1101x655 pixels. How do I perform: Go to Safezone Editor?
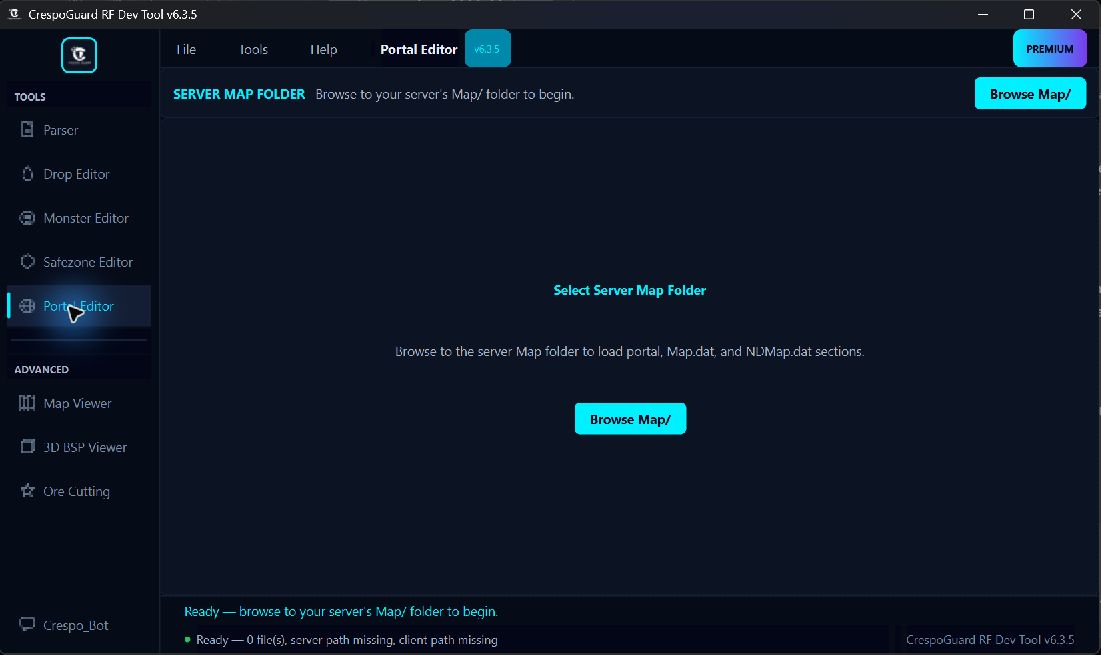79,262
